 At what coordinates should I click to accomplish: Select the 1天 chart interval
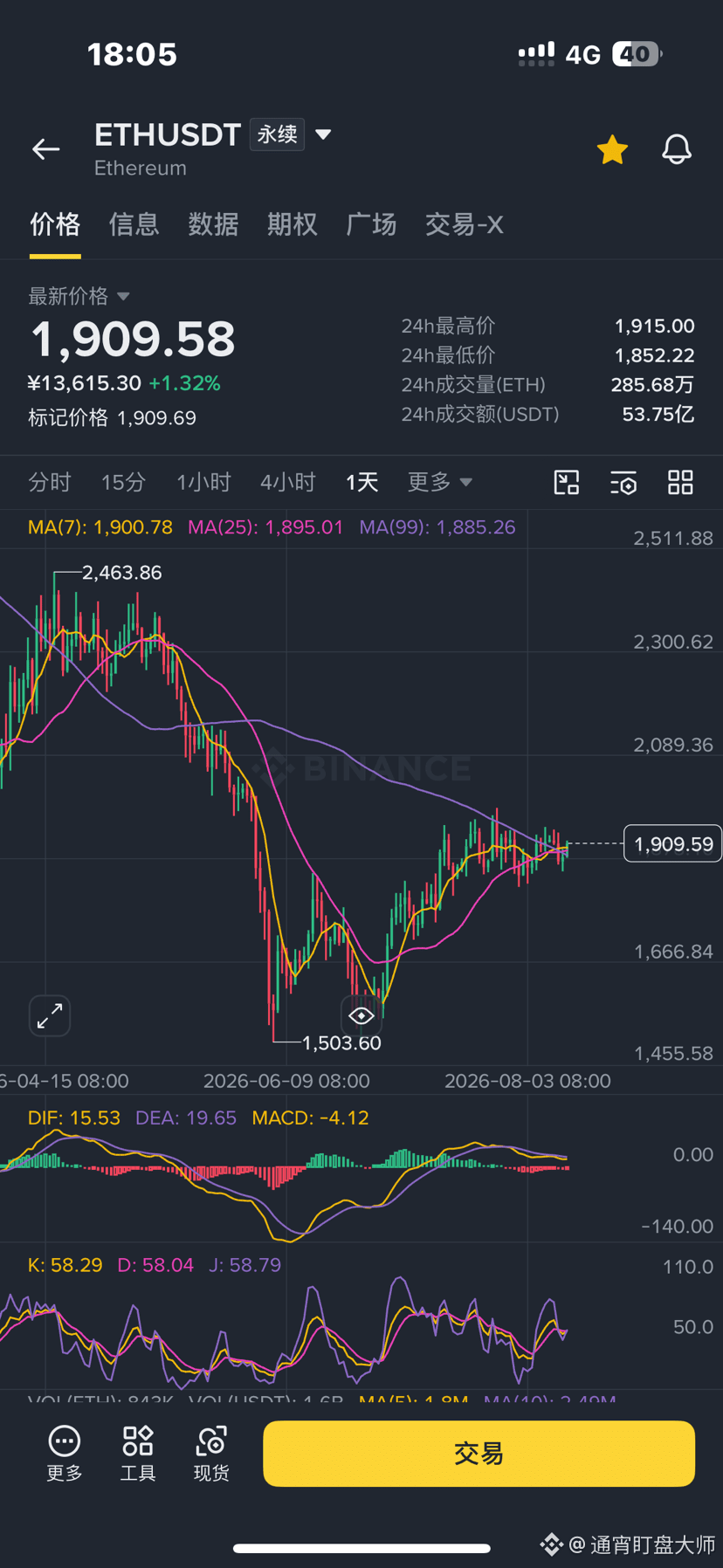coord(361,482)
